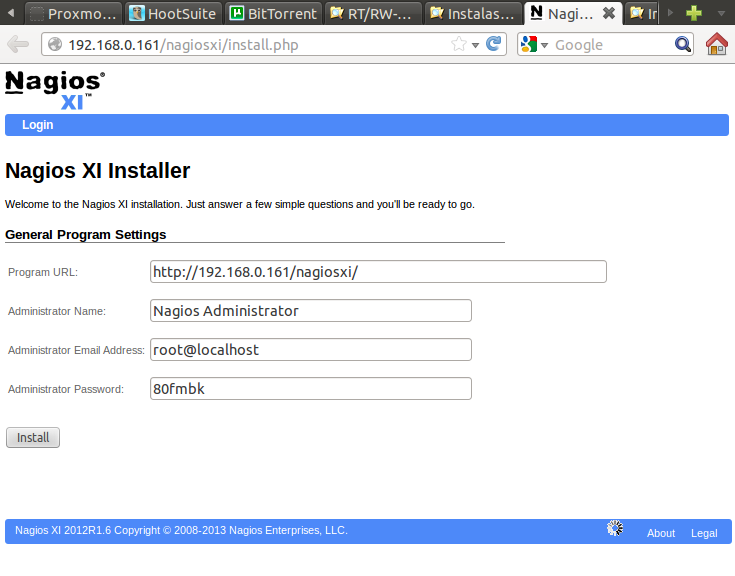Bookmark this page with the star icon
735x576 pixels.
459,44
